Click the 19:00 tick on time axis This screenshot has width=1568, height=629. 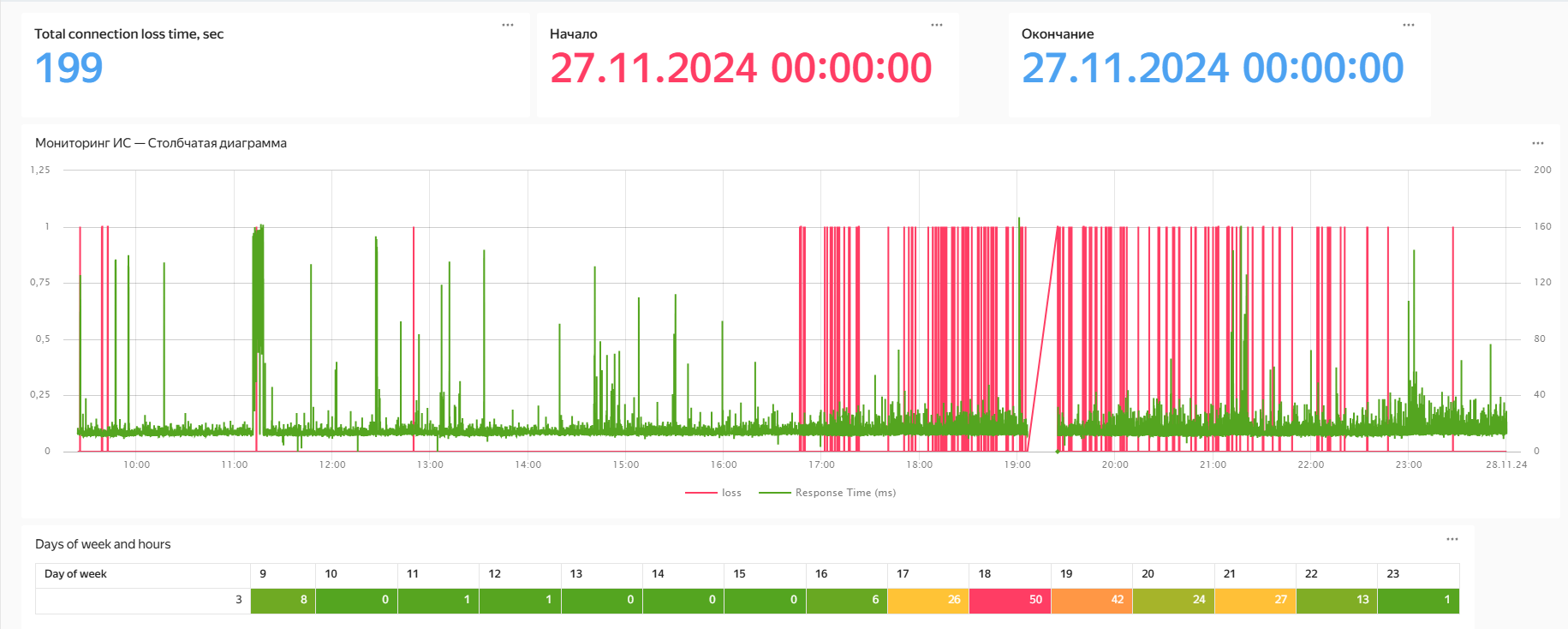click(1017, 464)
